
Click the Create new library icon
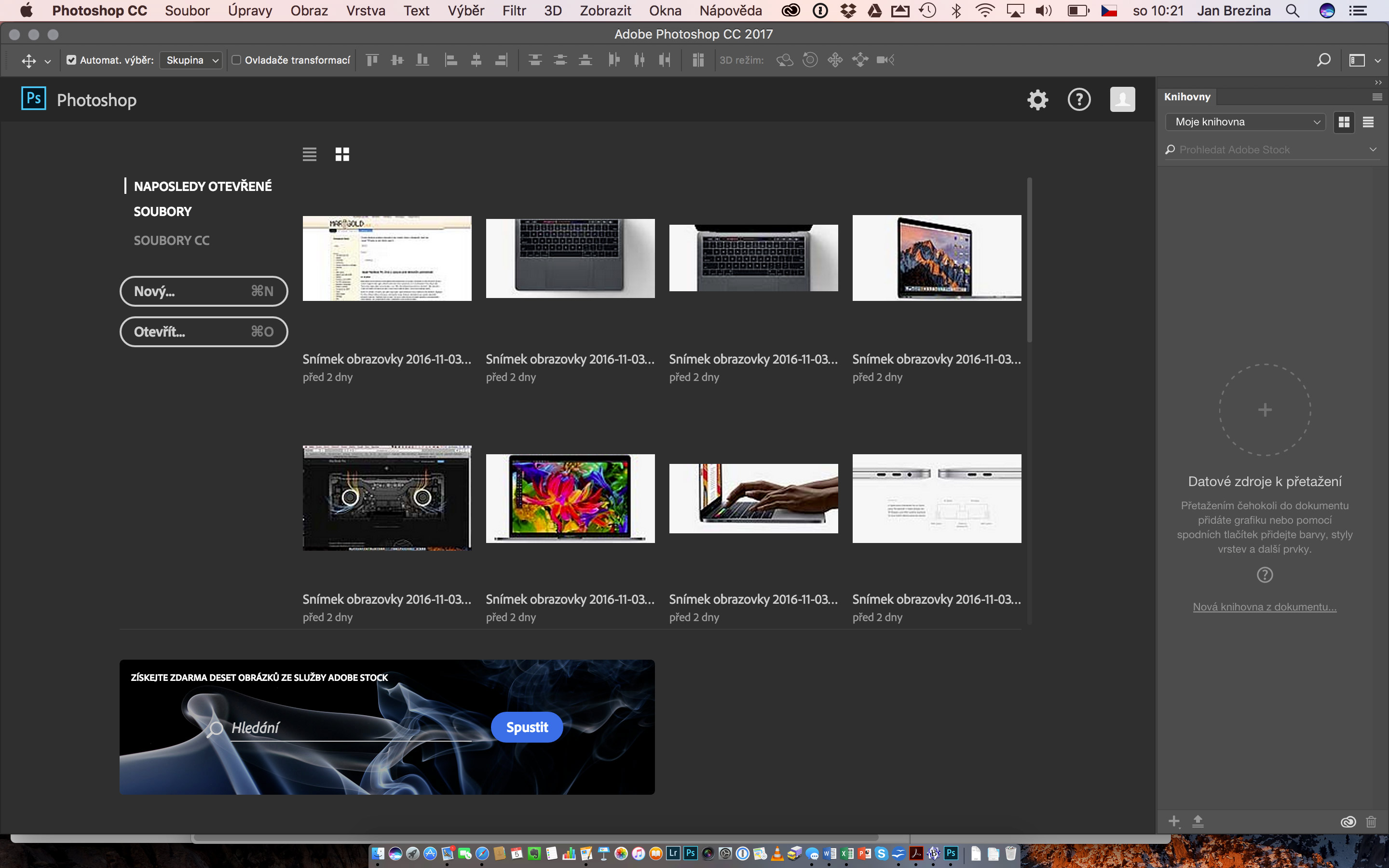pyautogui.click(x=1173, y=821)
